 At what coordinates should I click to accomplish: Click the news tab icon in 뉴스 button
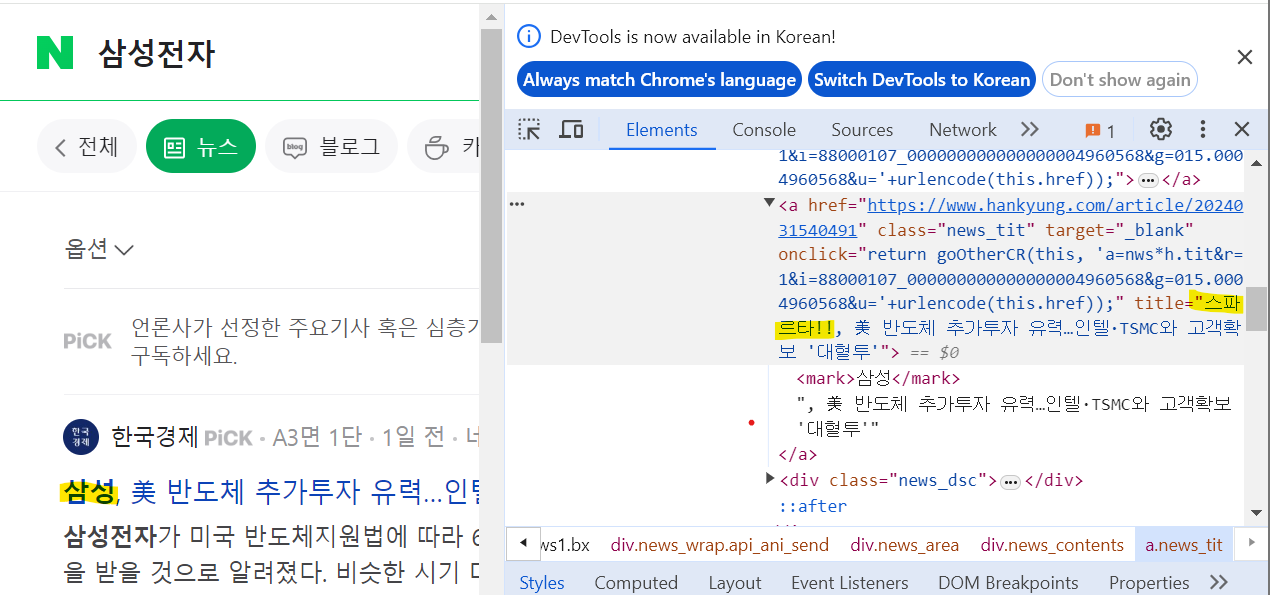174,148
